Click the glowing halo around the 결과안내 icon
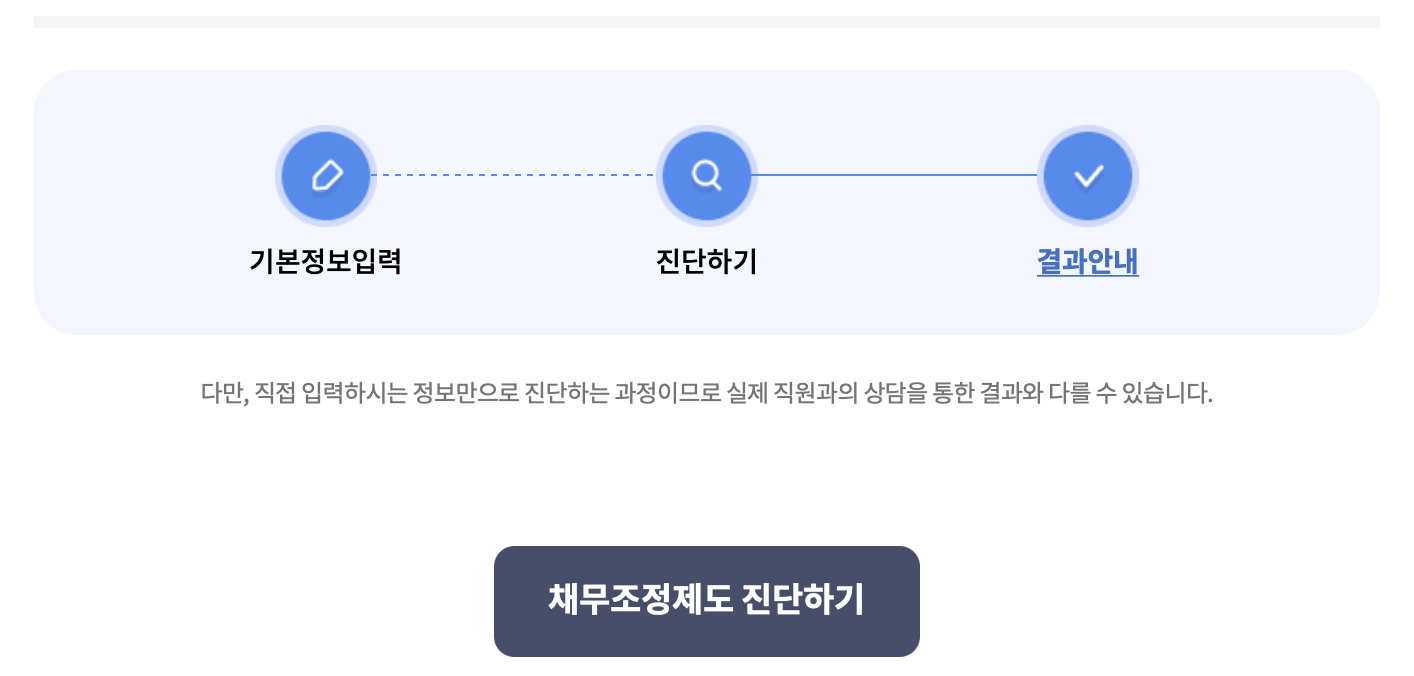The width and height of the screenshot is (1414, 676). point(1088,130)
